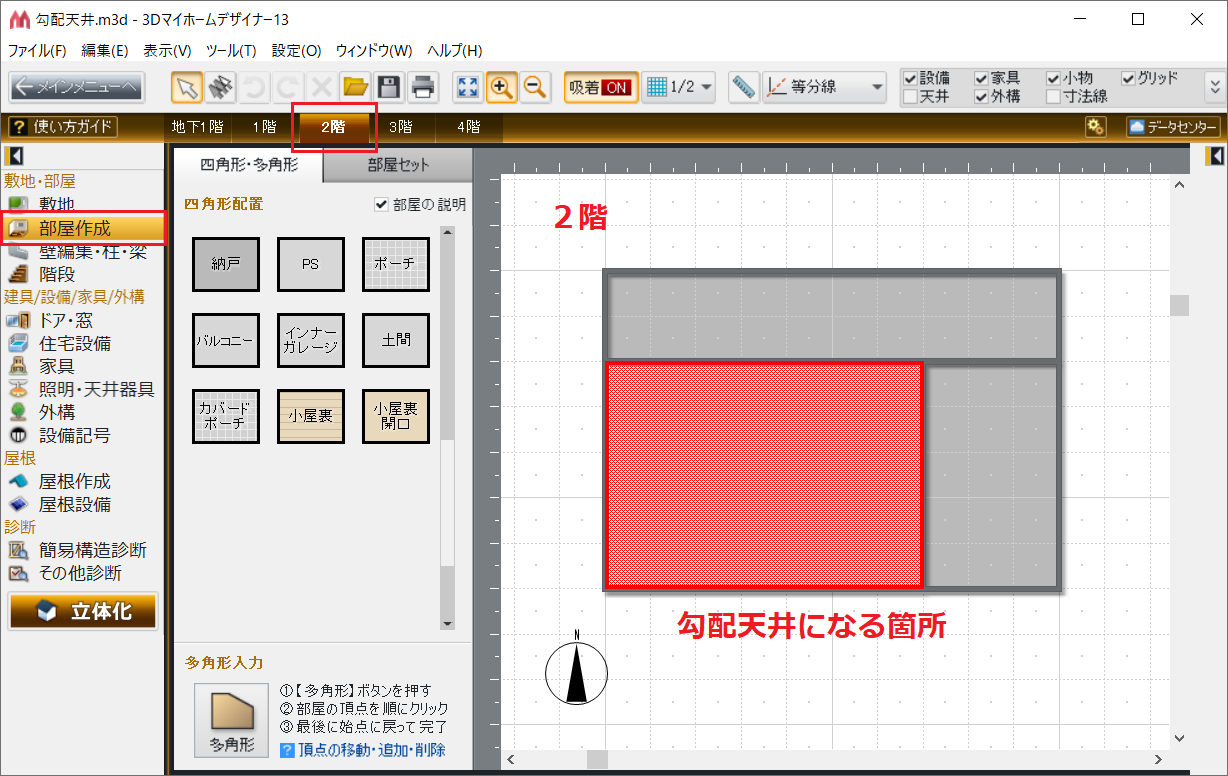The width and height of the screenshot is (1228, 776).
Task: Select the 小屋裏 room tile
Action: coord(311,416)
